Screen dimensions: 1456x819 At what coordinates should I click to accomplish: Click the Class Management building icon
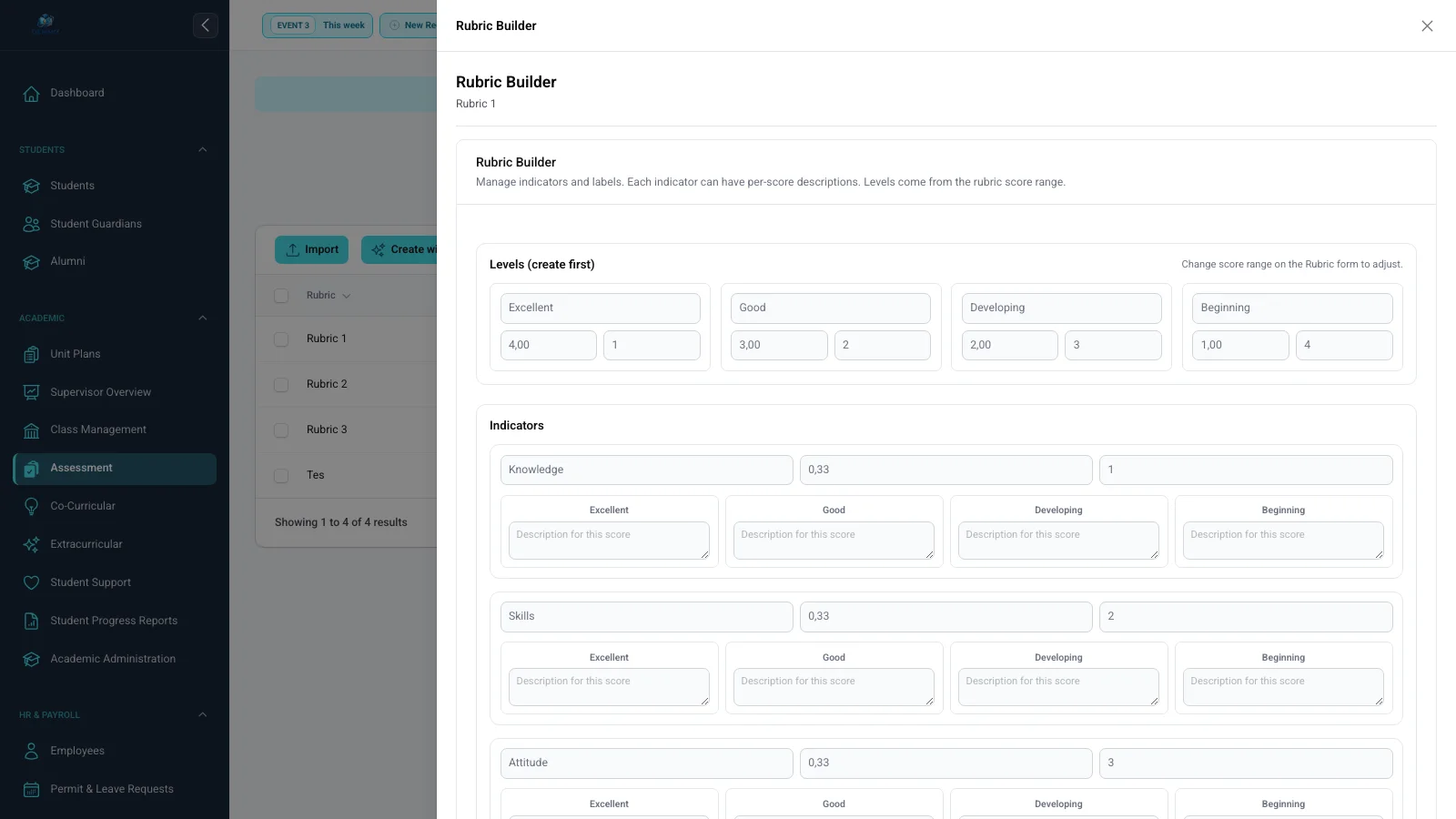point(31,430)
